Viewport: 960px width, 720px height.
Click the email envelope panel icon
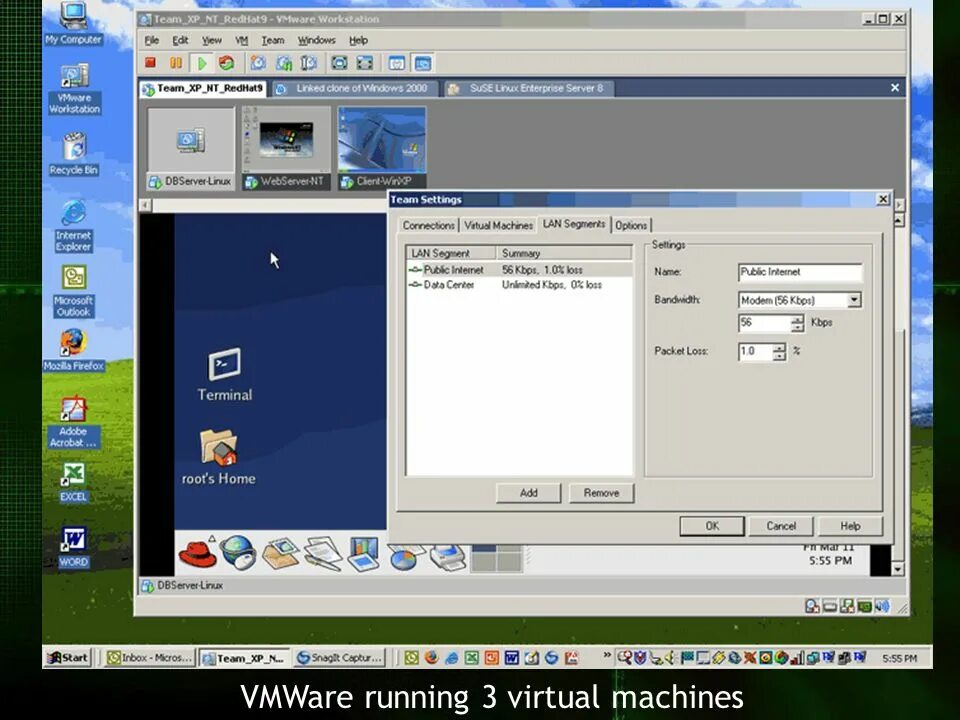coord(280,552)
